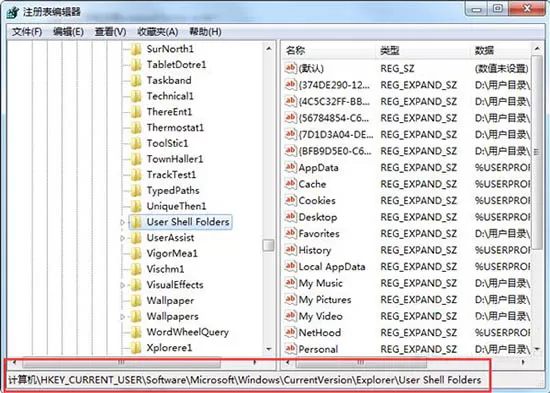Click the value list scroll down arrow
The height and width of the screenshot is (393, 550).
click(537, 349)
